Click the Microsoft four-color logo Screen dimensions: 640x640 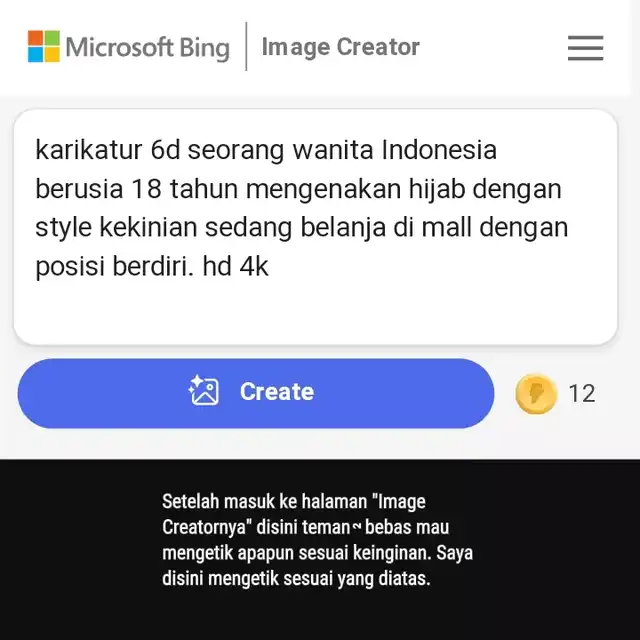44,47
